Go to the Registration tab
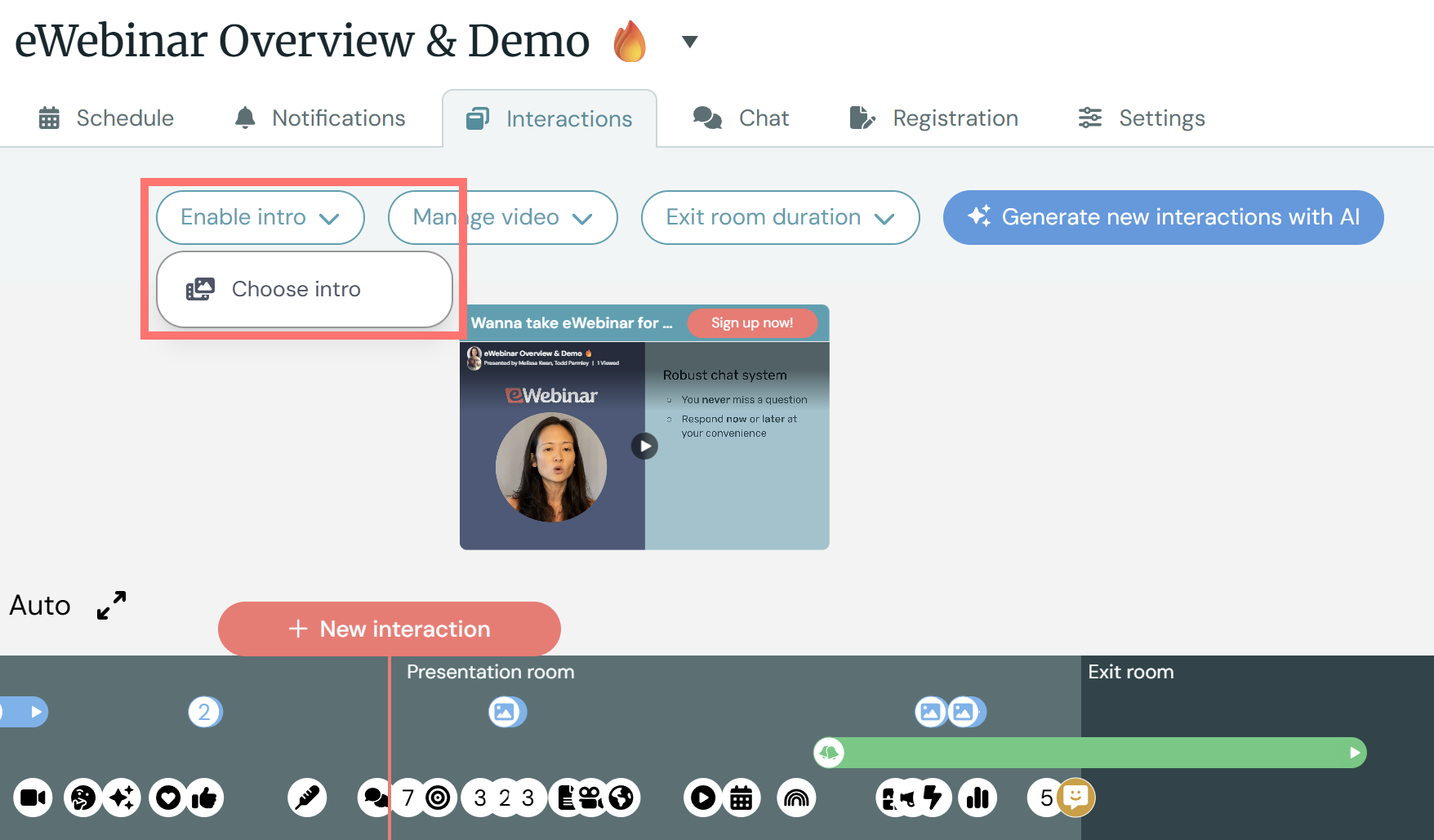This screenshot has height=840, width=1434. pos(933,118)
